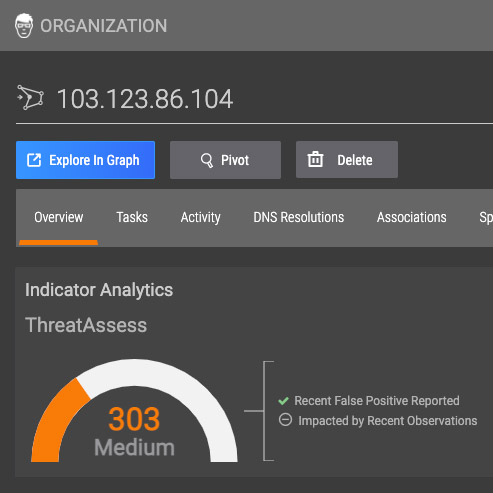Click the 303 Medium score gauge

(134, 411)
